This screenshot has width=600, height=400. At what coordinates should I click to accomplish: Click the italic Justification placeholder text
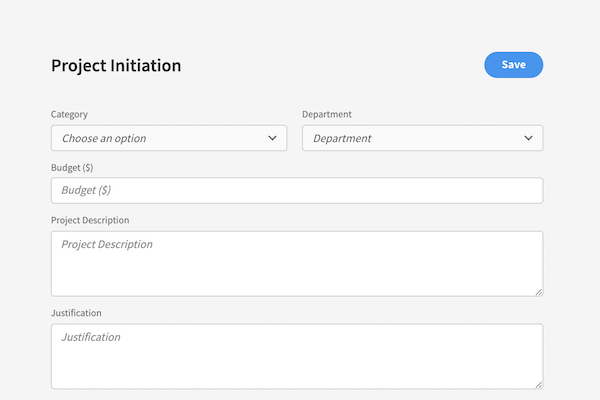(91, 337)
